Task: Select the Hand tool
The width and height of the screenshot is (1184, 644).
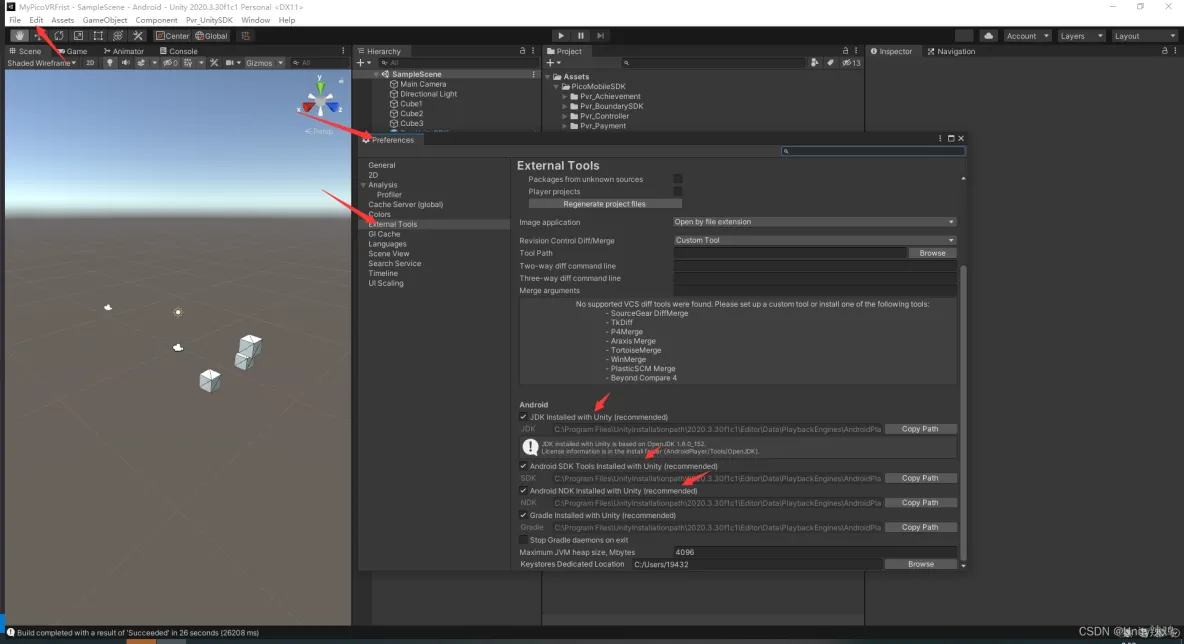Action: [19, 35]
